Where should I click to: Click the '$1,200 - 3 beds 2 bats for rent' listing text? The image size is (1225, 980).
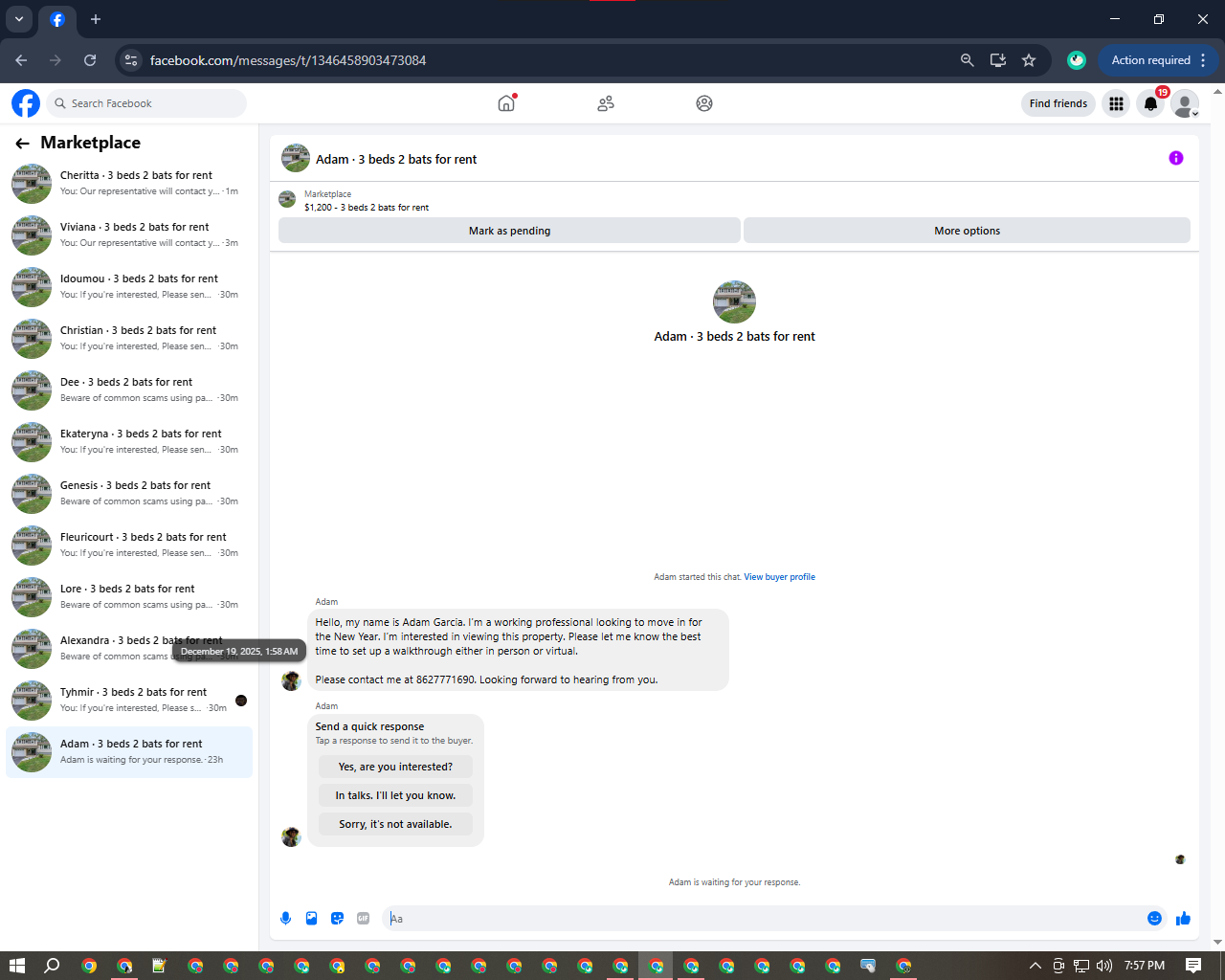pyautogui.click(x=367, y=208)
